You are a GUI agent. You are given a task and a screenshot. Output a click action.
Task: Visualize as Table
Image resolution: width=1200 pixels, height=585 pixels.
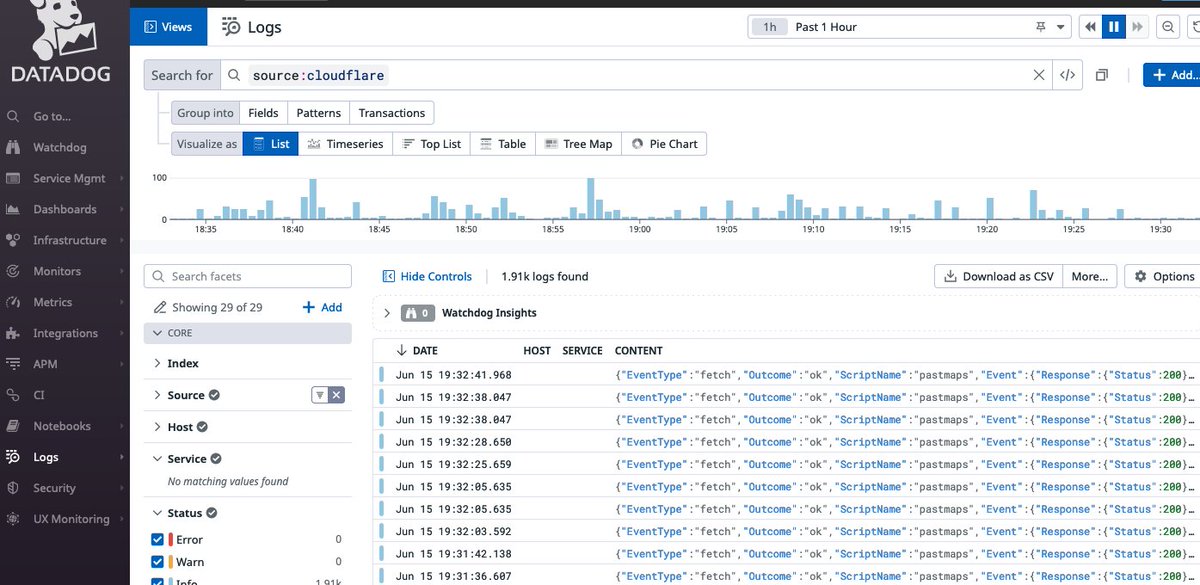(503, 144)
